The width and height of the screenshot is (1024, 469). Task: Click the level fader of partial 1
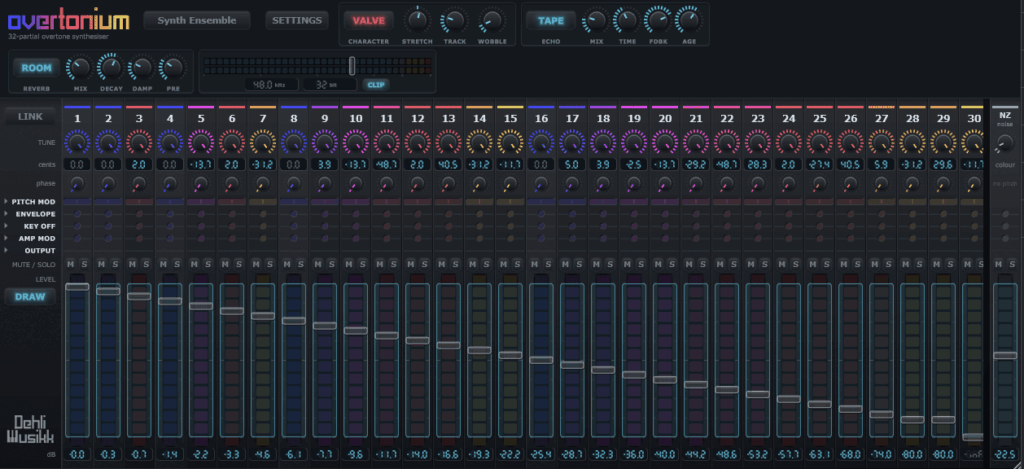(x=78, y=287)
